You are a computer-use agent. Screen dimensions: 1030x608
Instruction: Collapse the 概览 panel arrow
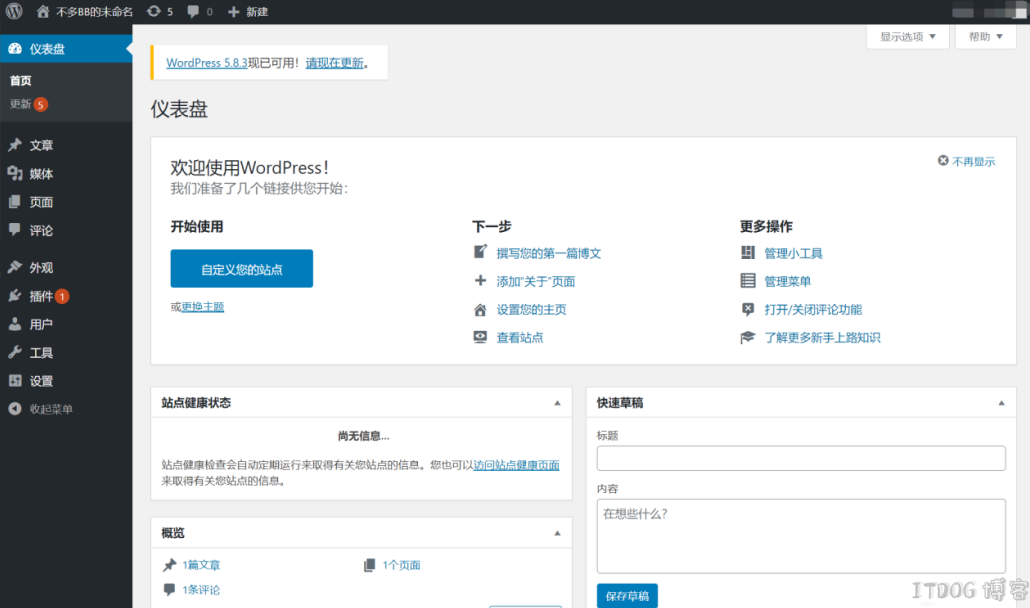[557, 533]
